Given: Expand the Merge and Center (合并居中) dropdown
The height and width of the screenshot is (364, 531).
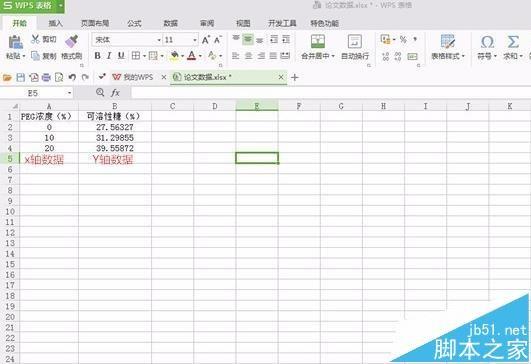Looking at the screenshot, I should [x=333, y=56].
